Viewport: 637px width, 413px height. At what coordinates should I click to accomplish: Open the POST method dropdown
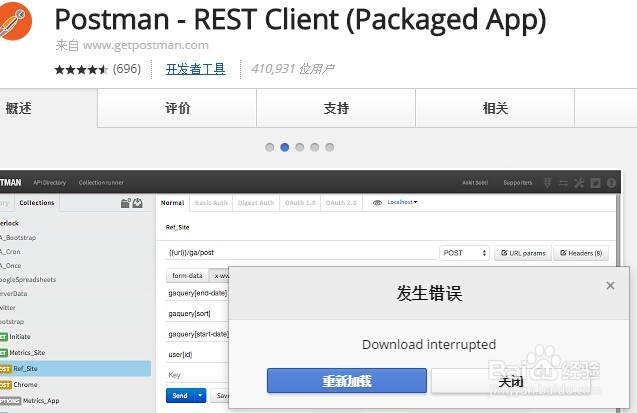(464, 253)
